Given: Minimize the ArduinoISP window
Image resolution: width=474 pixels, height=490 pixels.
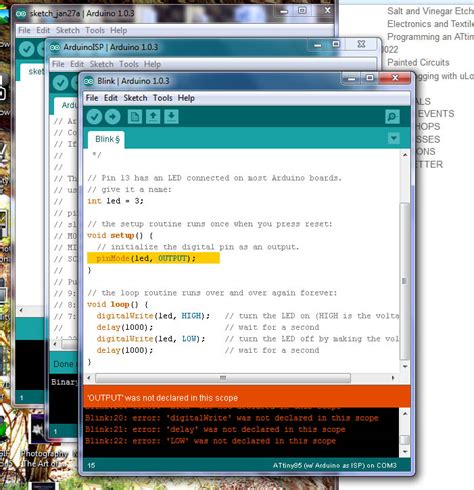Looking at the screenshot, I should click(x=318, y=45).
